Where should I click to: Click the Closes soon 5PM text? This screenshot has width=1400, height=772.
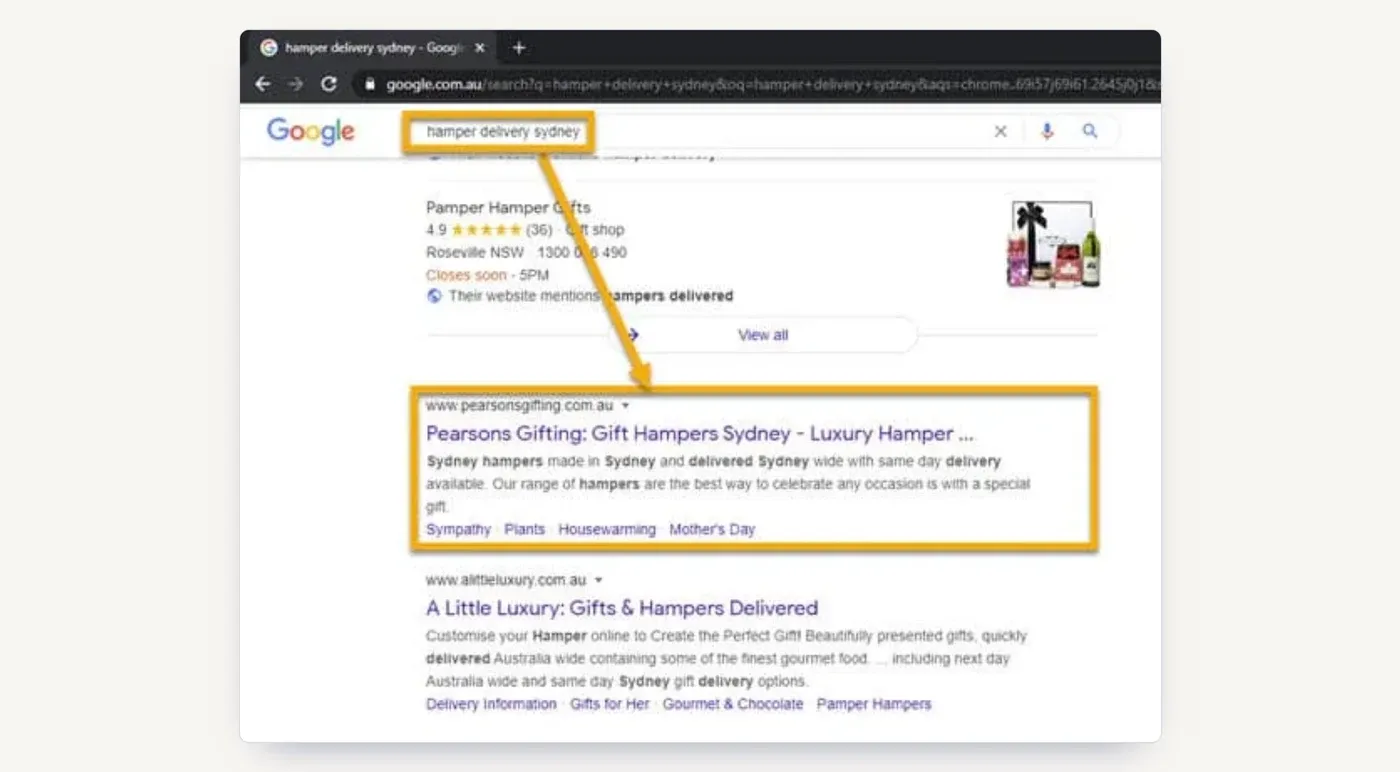(487, 275)
